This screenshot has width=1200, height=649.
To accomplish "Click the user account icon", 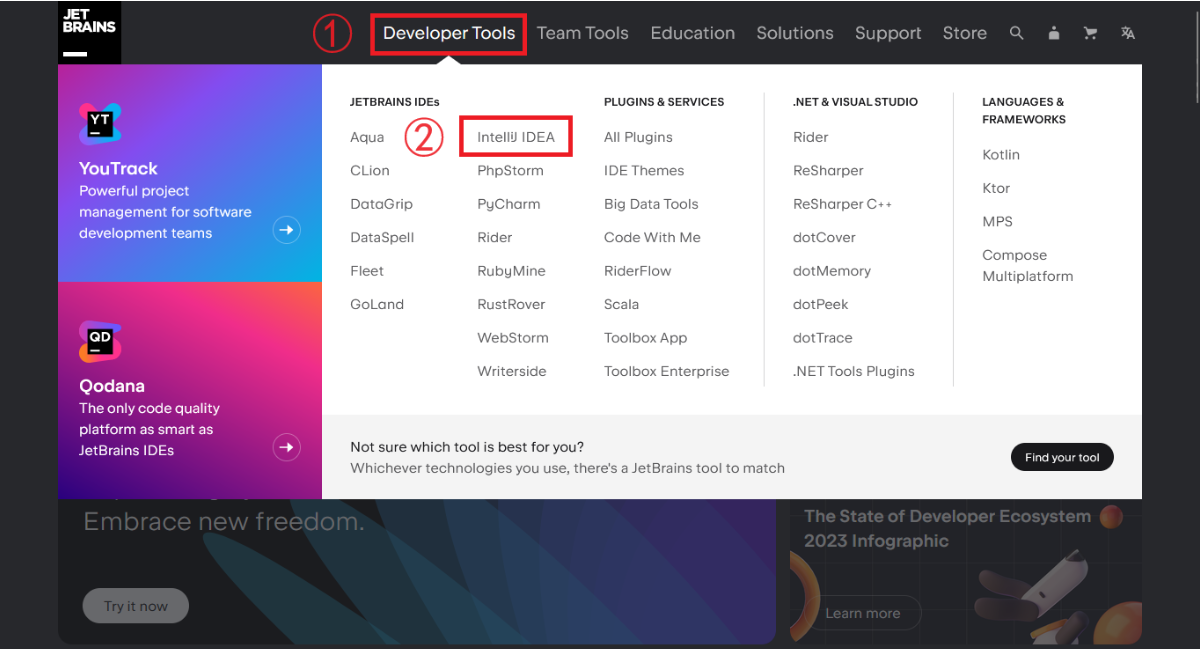I will (x=1053, y=33).
